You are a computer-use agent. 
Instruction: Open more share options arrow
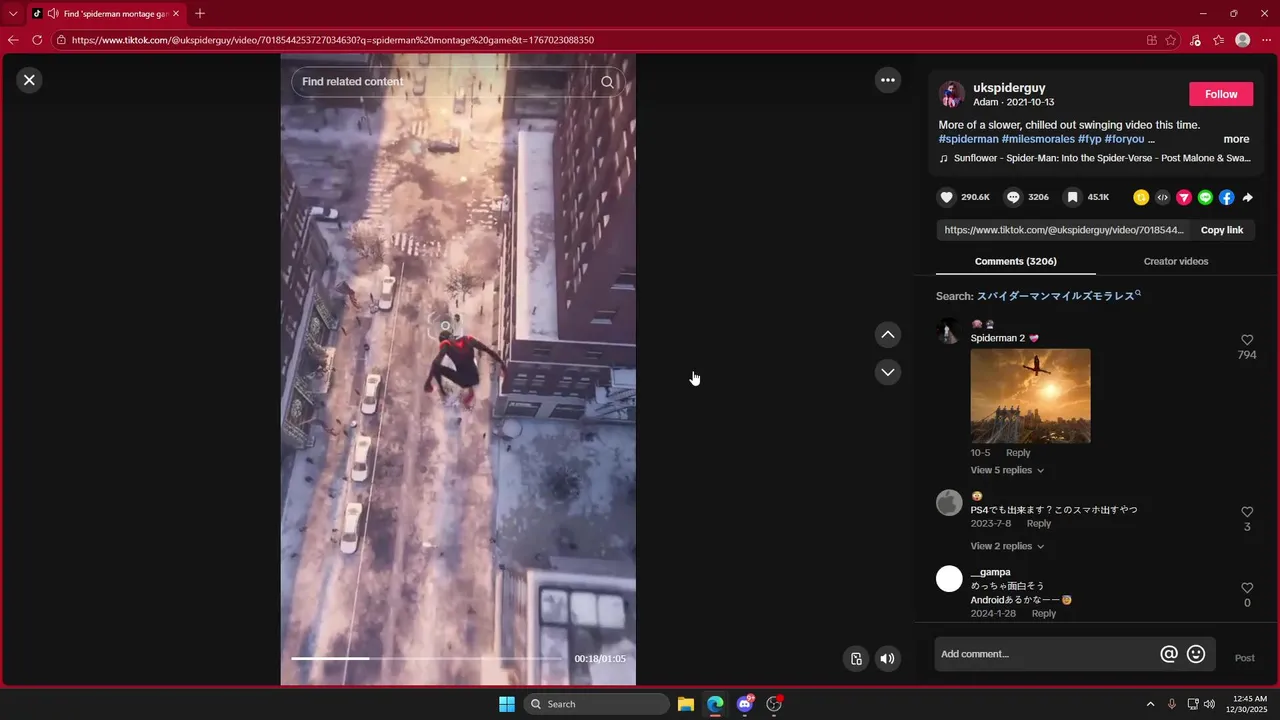point(1247,197)
